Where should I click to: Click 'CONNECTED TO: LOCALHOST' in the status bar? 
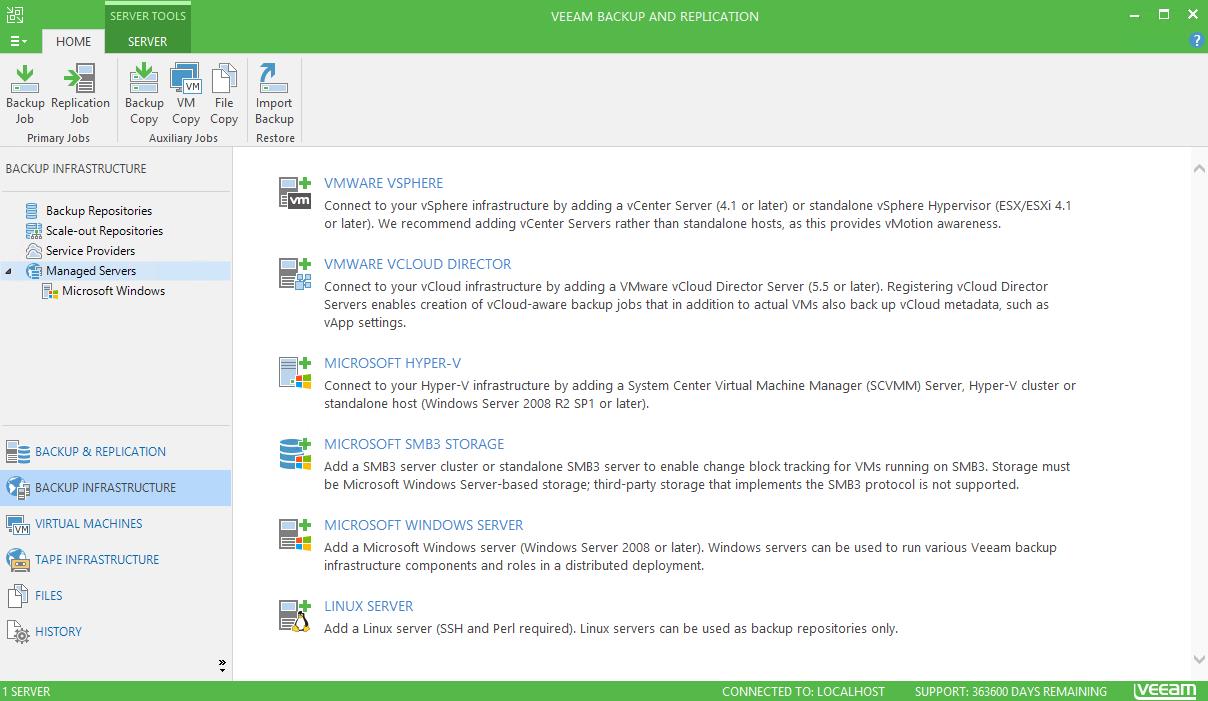(803, 692)
